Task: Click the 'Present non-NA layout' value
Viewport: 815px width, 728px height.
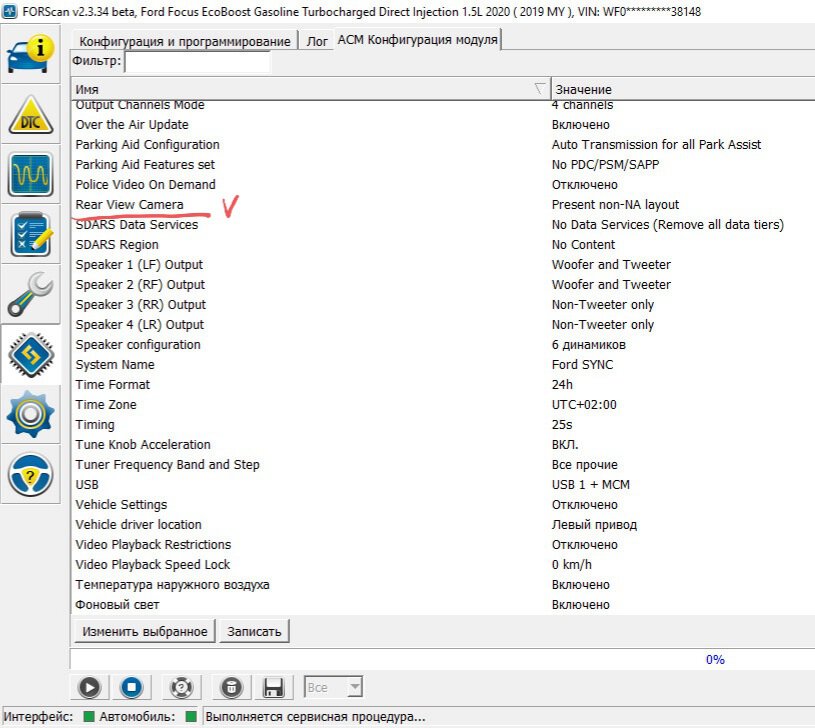Action: click(615, 205)
